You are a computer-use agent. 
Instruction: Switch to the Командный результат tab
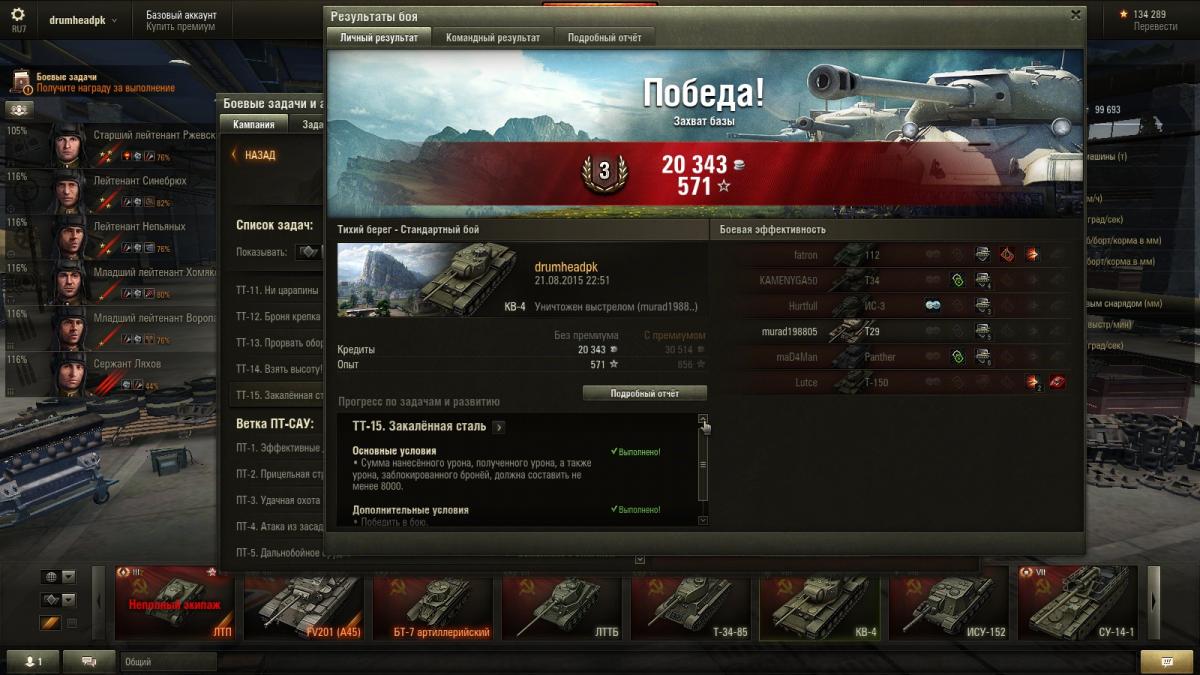tap(493, 38)
